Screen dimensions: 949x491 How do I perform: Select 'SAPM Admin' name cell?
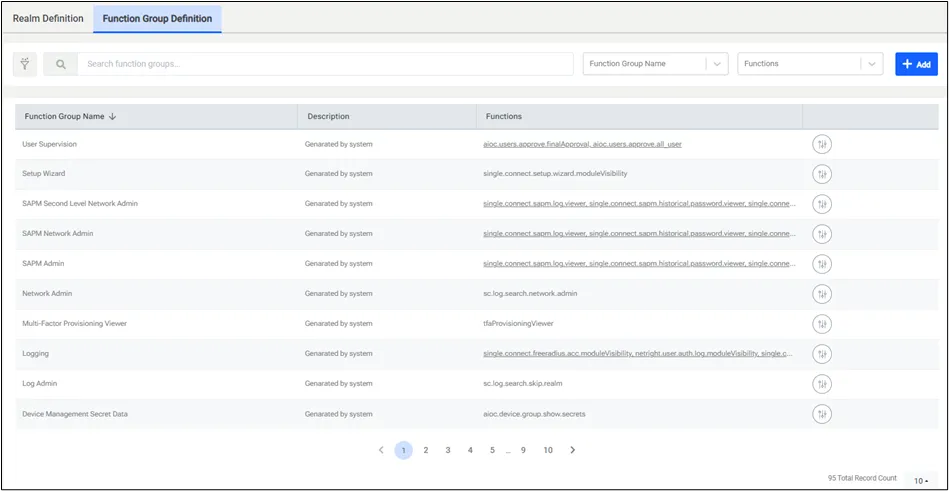43,263
